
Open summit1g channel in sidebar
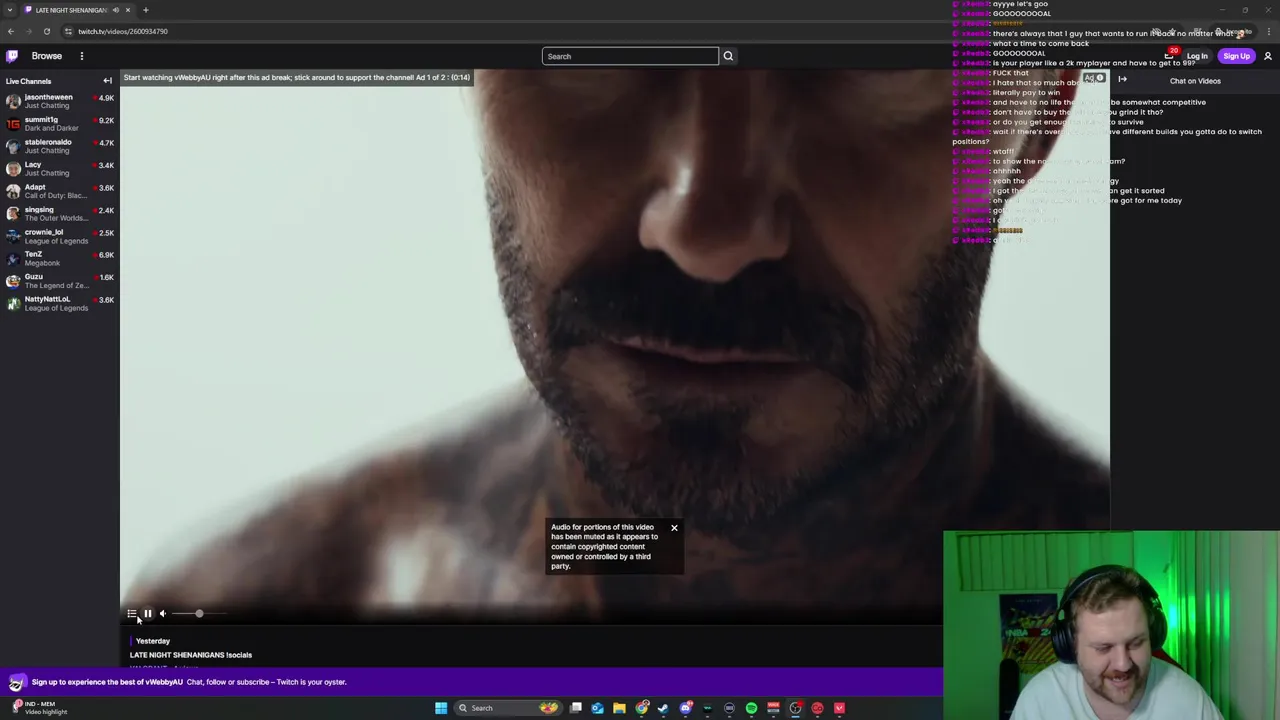60,124
